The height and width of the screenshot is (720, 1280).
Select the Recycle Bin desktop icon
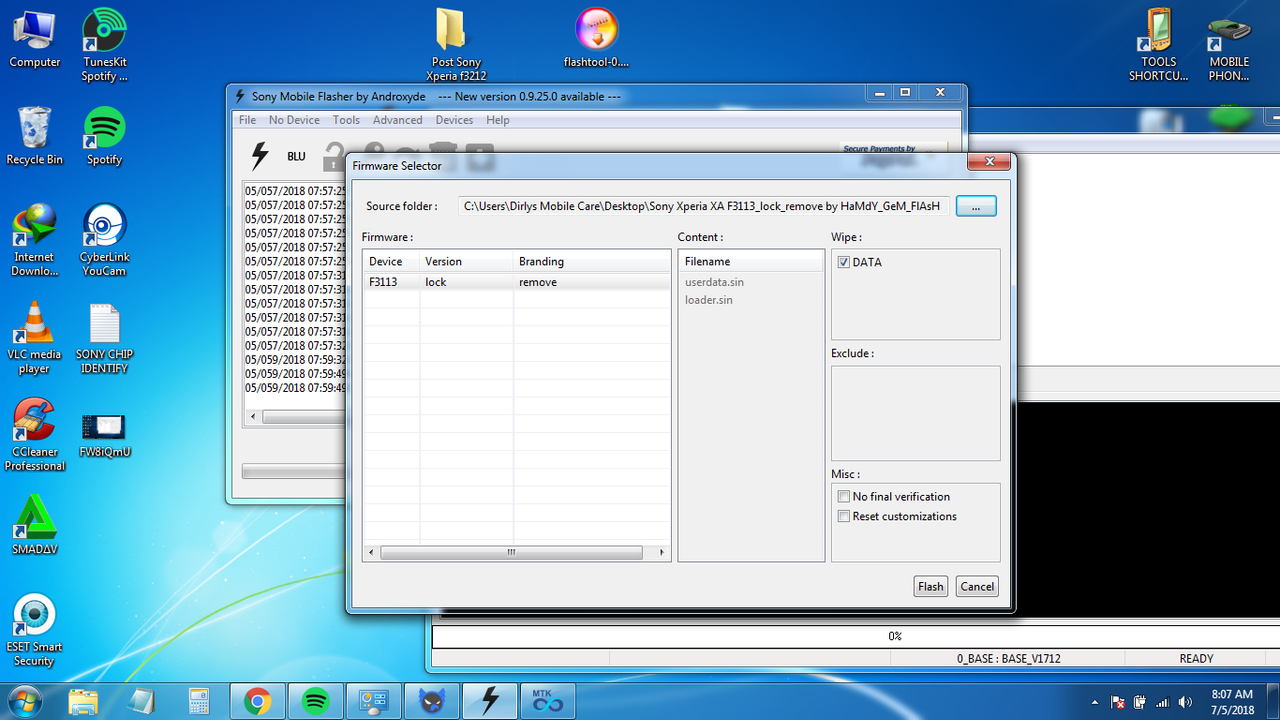click(35, 136)
